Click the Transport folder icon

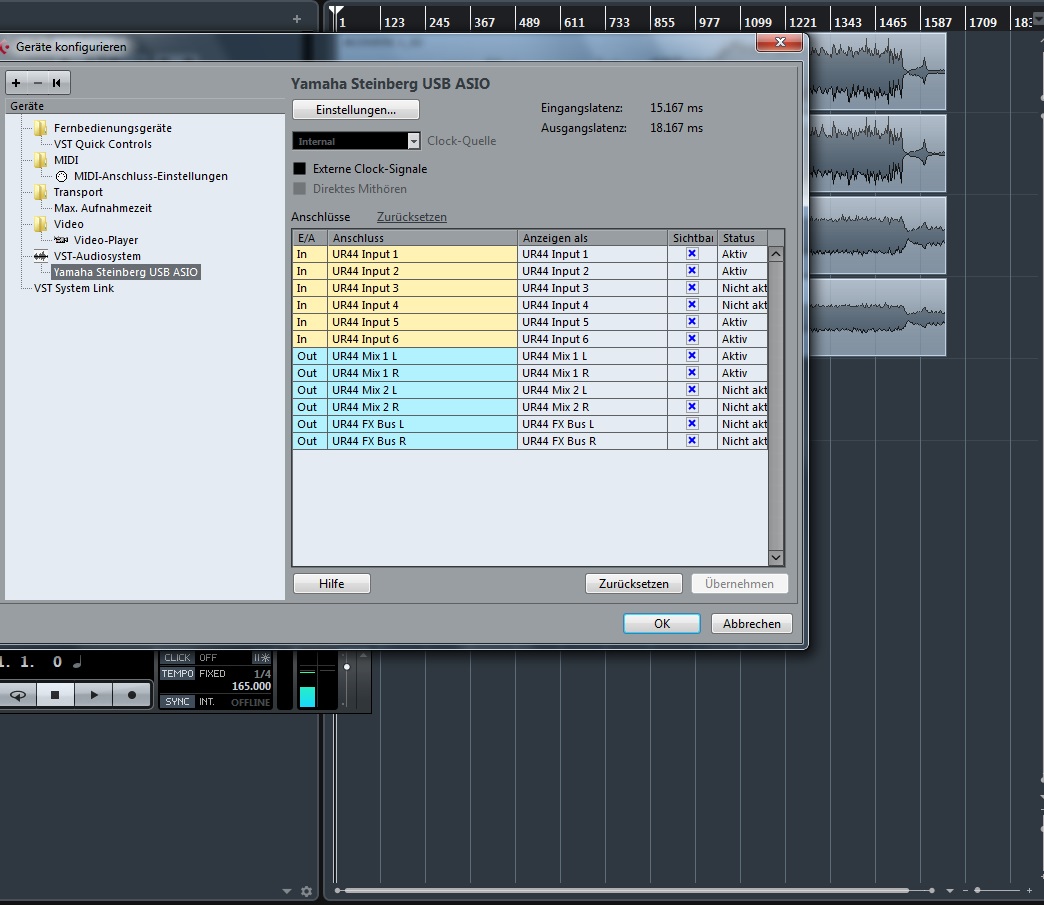pyautogui.click(x=41, y=192)
